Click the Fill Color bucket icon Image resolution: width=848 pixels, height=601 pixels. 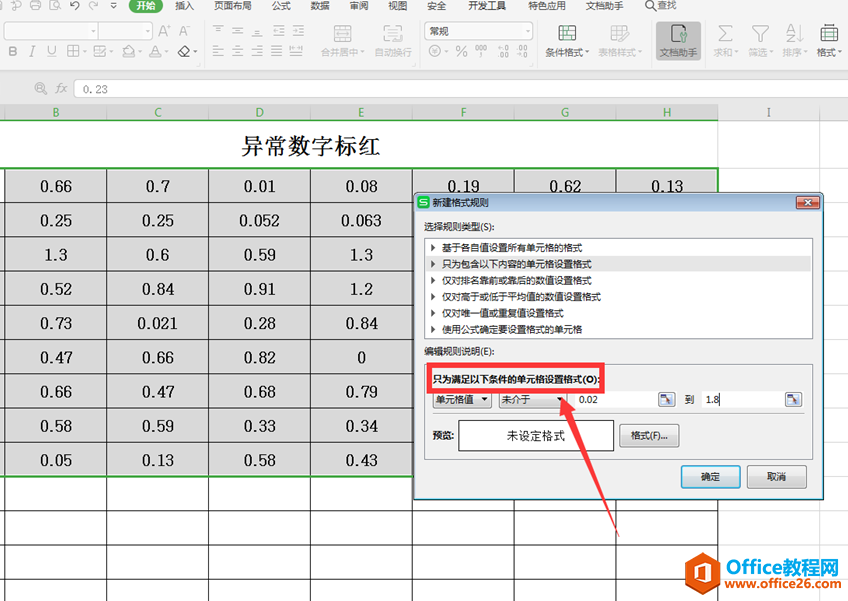click(129, 51)
